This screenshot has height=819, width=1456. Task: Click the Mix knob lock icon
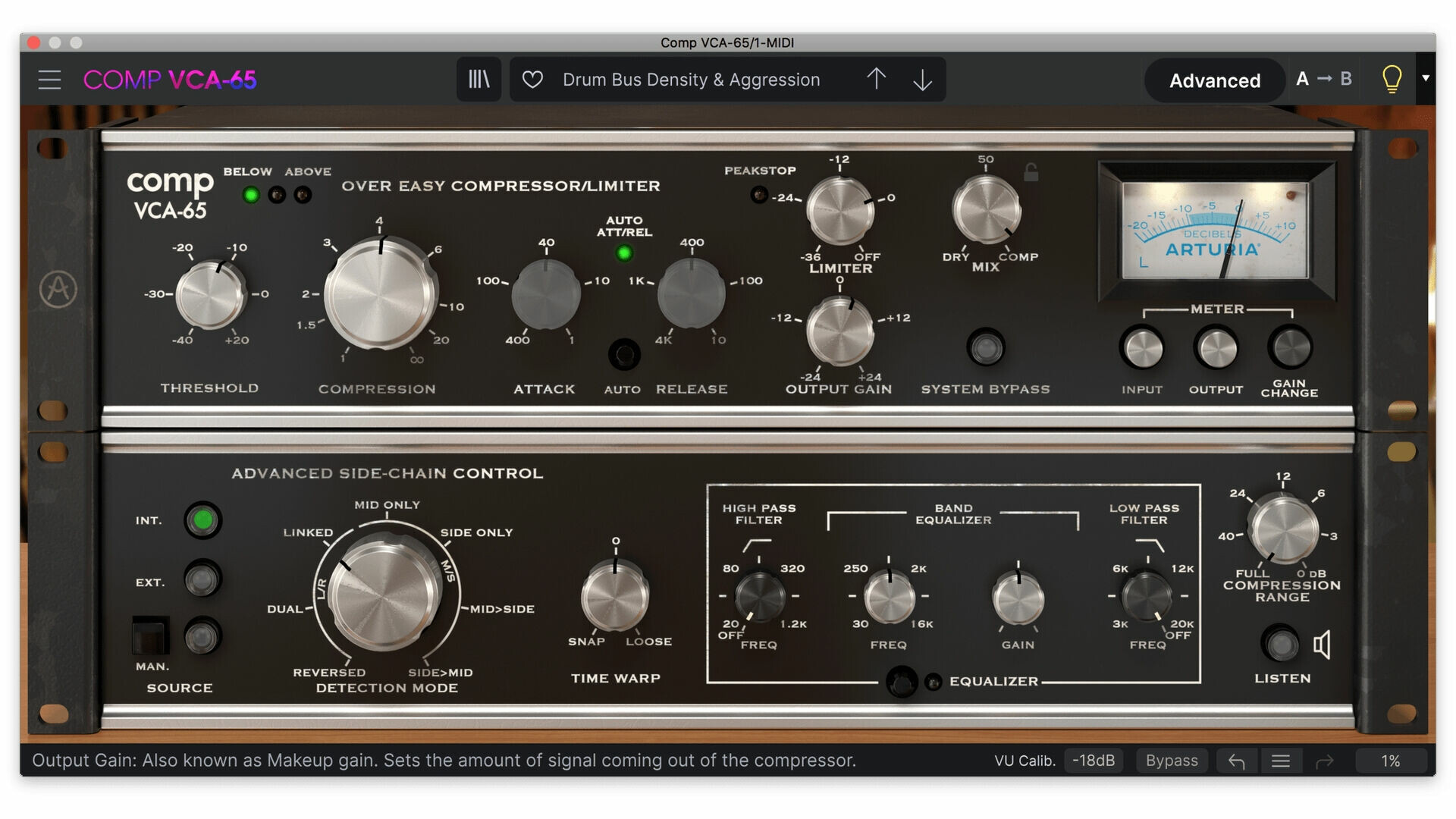[x=1031, y=172]
